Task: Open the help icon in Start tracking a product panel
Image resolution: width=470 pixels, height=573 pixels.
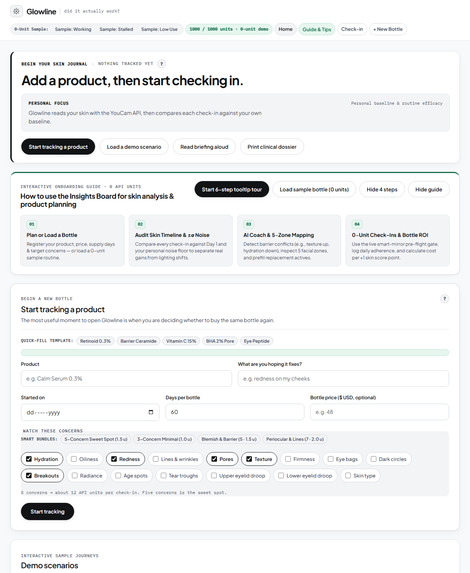Action: [x=444, y=299]
